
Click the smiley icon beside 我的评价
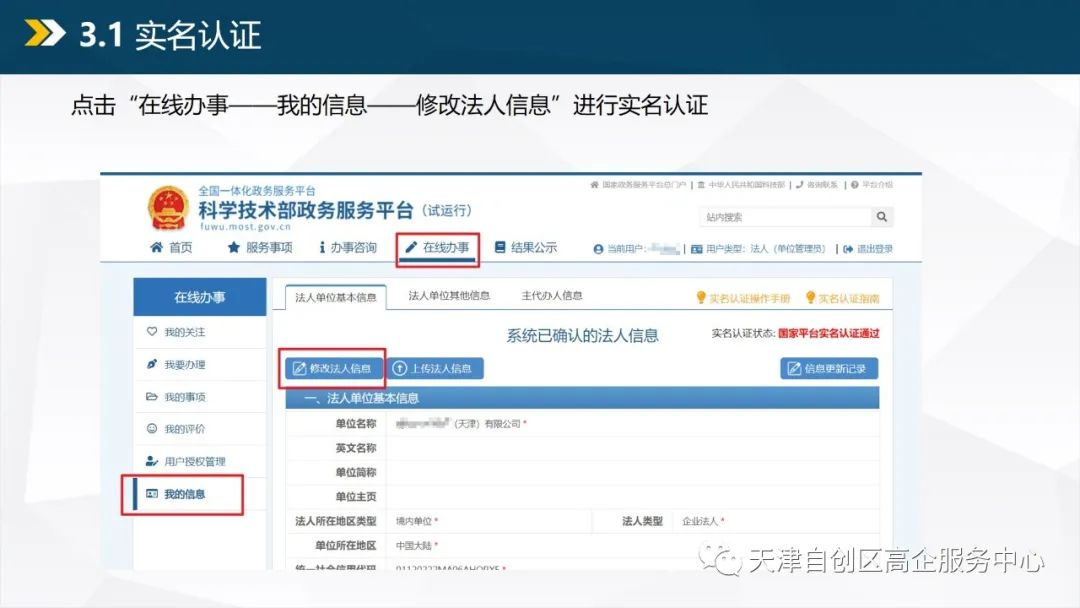coord(152,428)
